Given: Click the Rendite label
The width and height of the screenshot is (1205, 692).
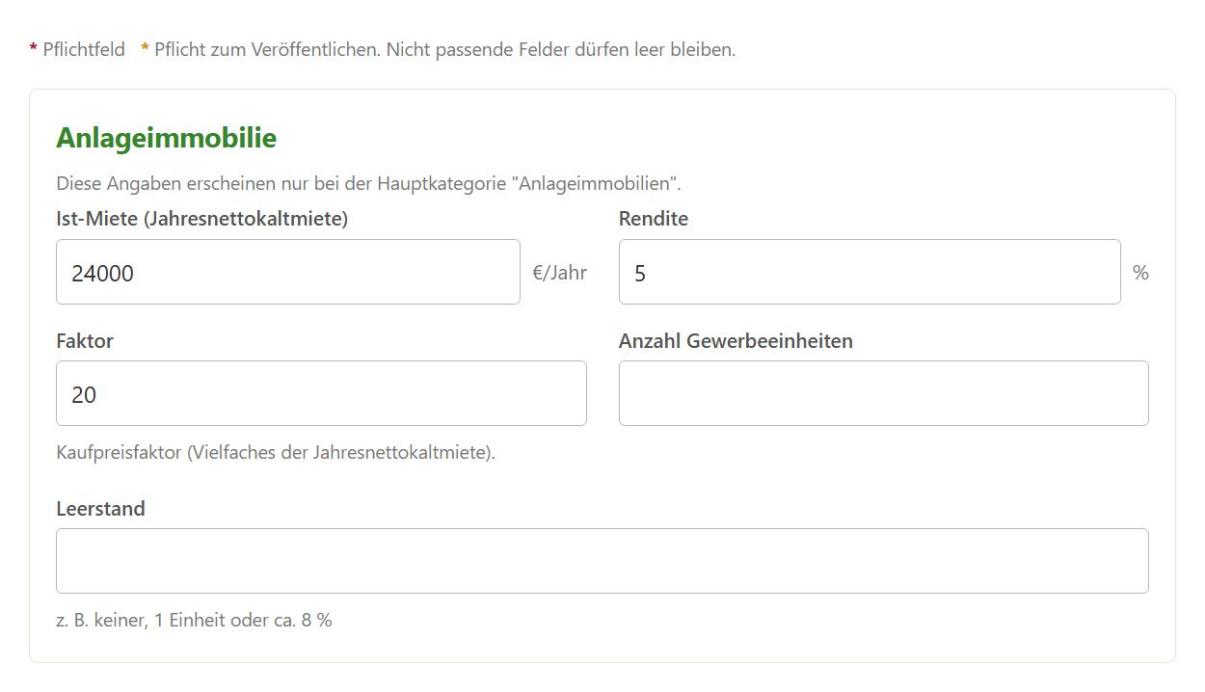Looking at the screenshot, I should click(x=654, y=220).
